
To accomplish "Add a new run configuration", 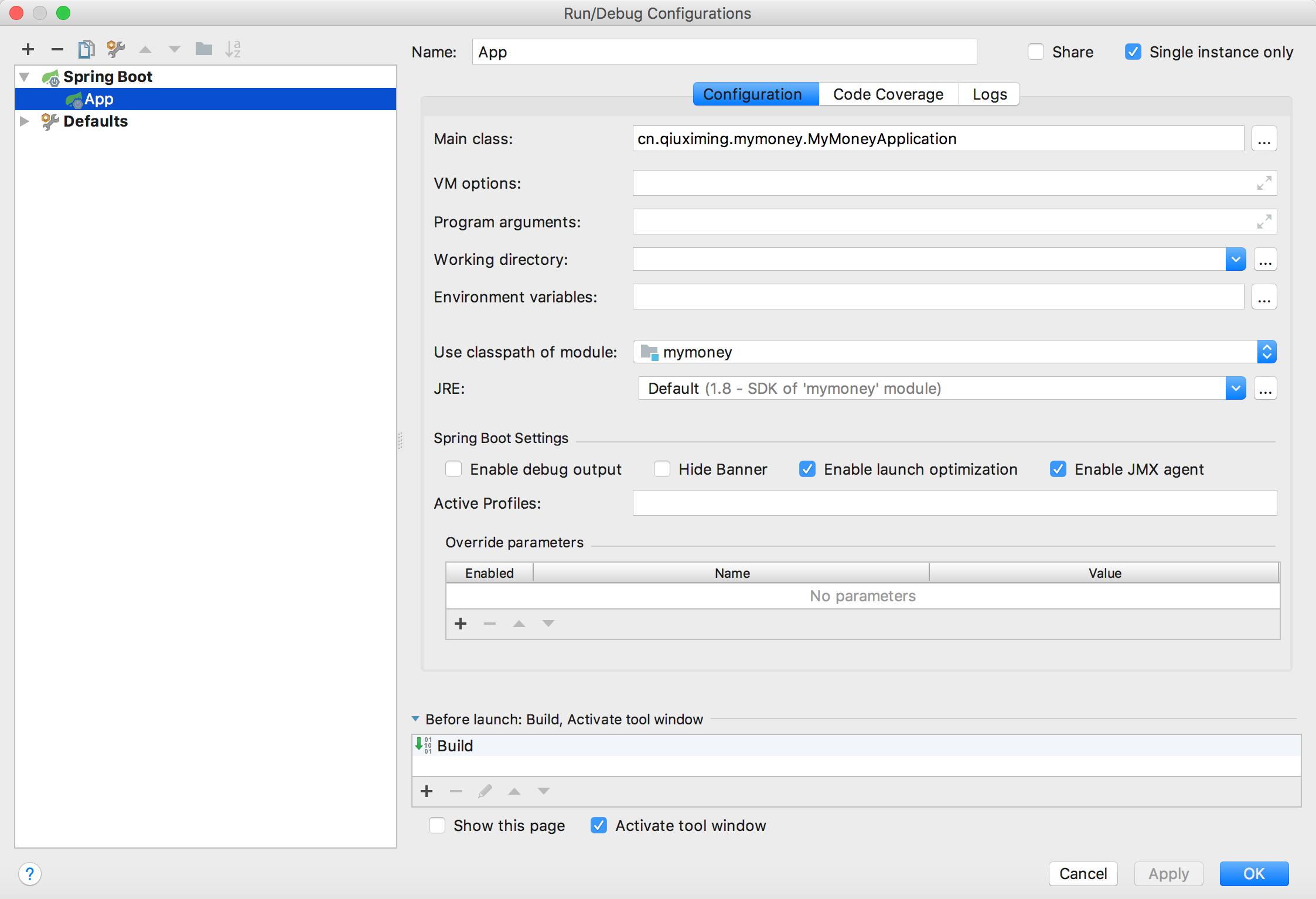I will [28, 49].
